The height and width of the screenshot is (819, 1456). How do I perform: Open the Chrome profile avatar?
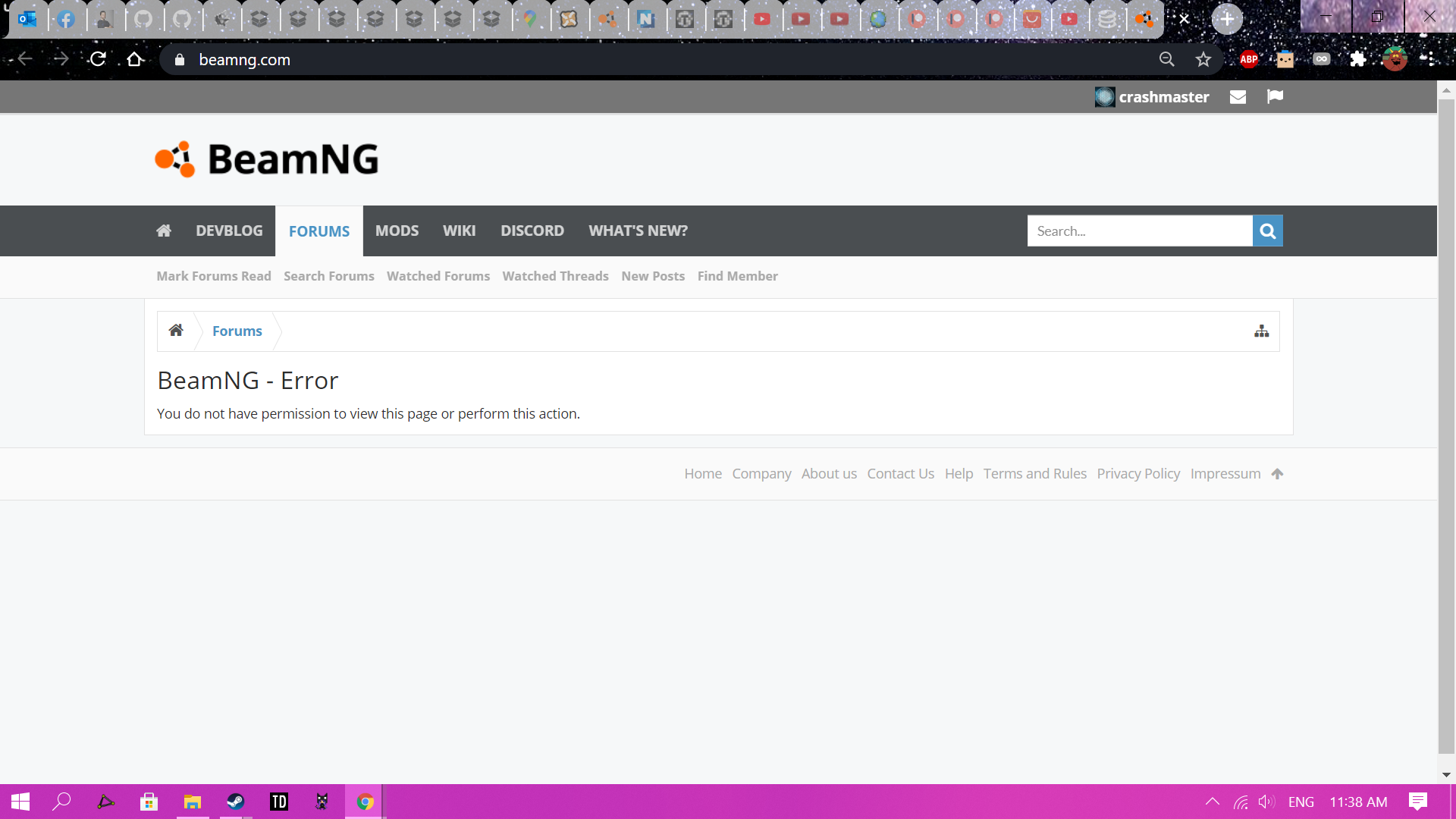point(1394,59)
